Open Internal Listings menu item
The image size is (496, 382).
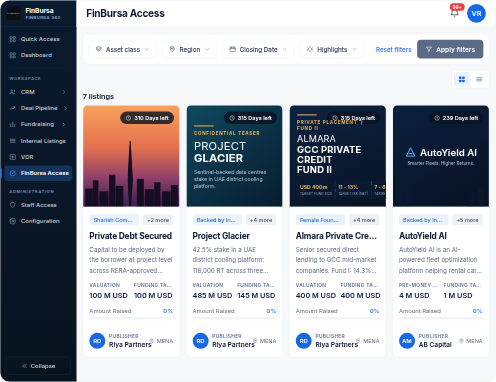38,141
